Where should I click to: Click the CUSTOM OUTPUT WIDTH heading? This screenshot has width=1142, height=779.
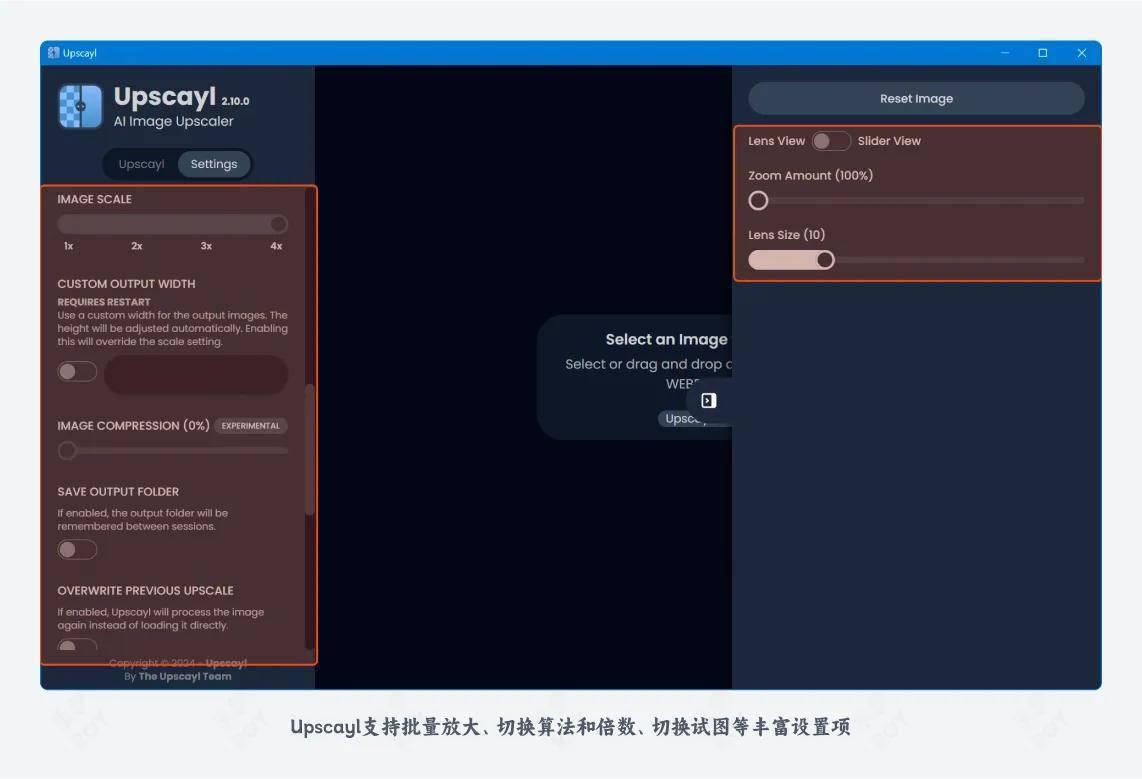point(127,283)
